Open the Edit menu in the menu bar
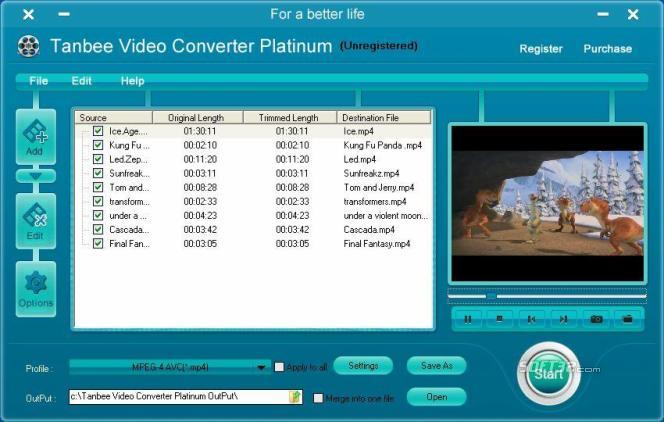Screen dimensions: 664x422 click(81, 80)
